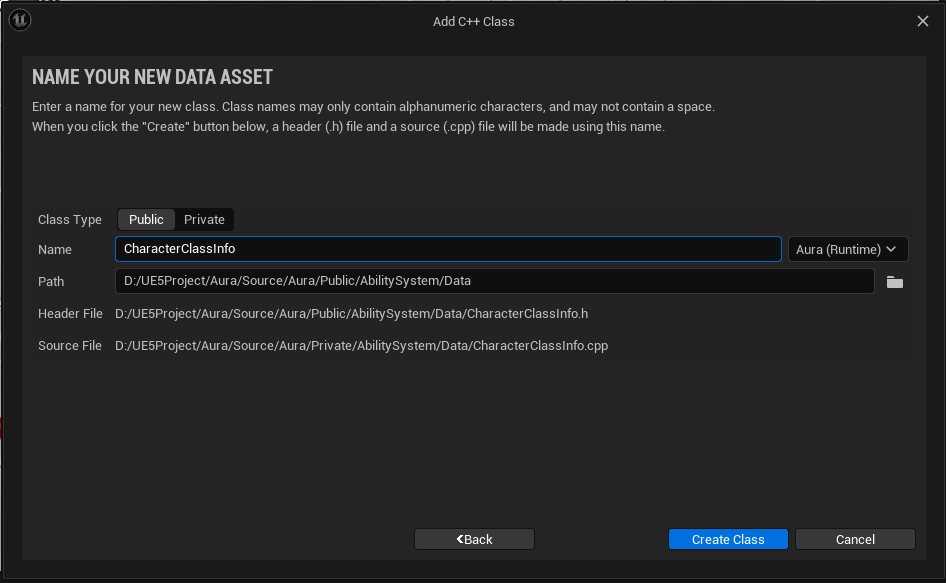Select the Class Type label

coord(70,220)
